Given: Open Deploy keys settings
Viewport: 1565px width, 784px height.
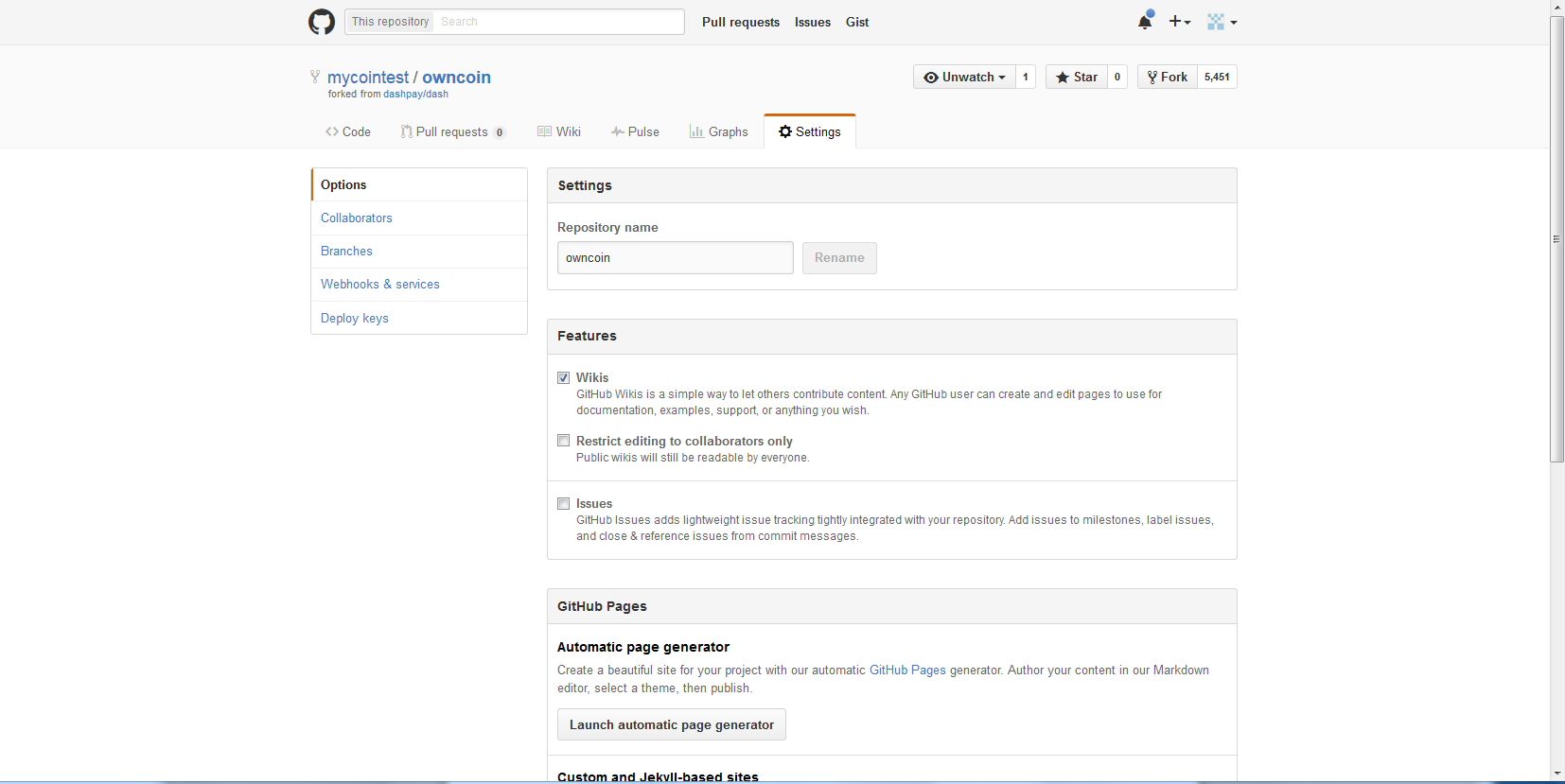Looking at the screenshot, I should (x=419, y=318).
